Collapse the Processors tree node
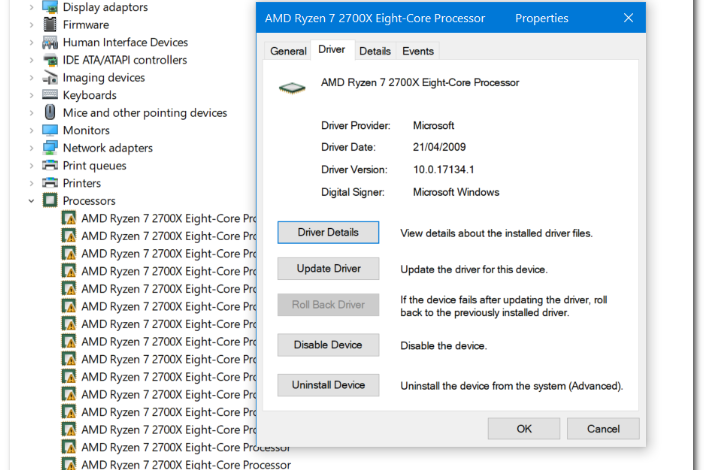704x470 pixels. click(x=31, y=201)
